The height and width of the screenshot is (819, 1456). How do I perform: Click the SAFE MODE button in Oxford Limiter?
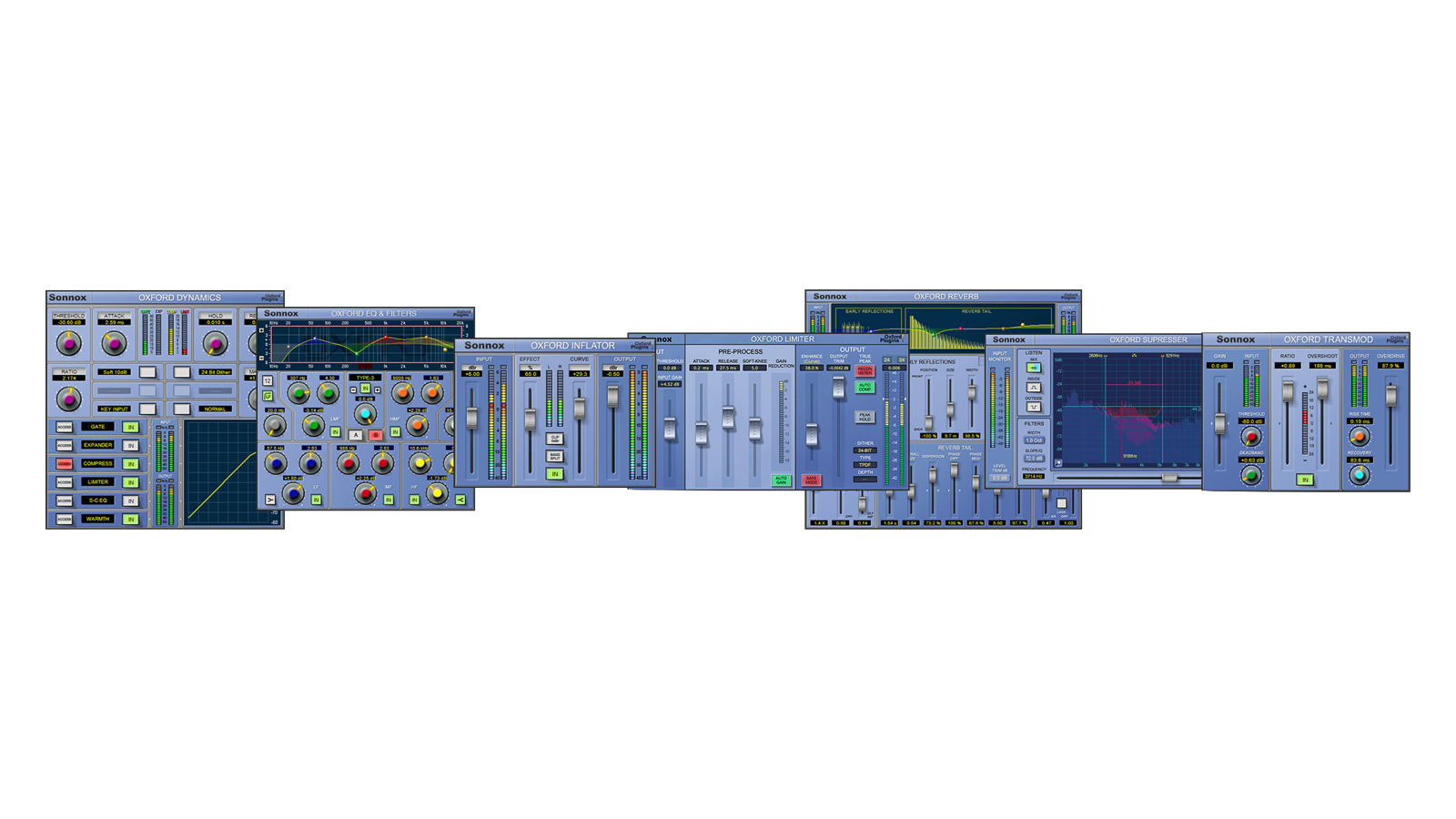[811, 480]
